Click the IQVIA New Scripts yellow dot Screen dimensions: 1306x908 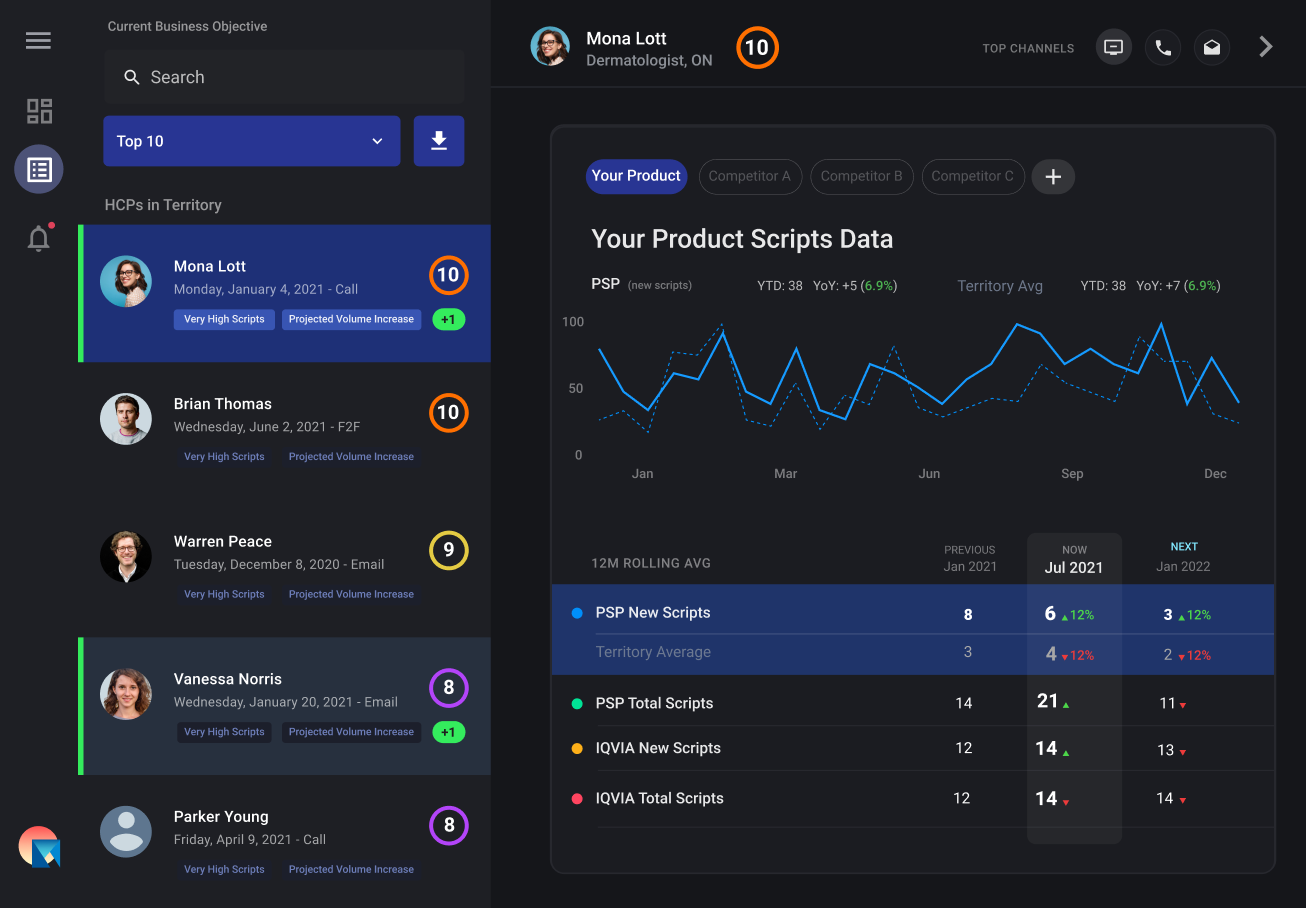coord(577,748)
